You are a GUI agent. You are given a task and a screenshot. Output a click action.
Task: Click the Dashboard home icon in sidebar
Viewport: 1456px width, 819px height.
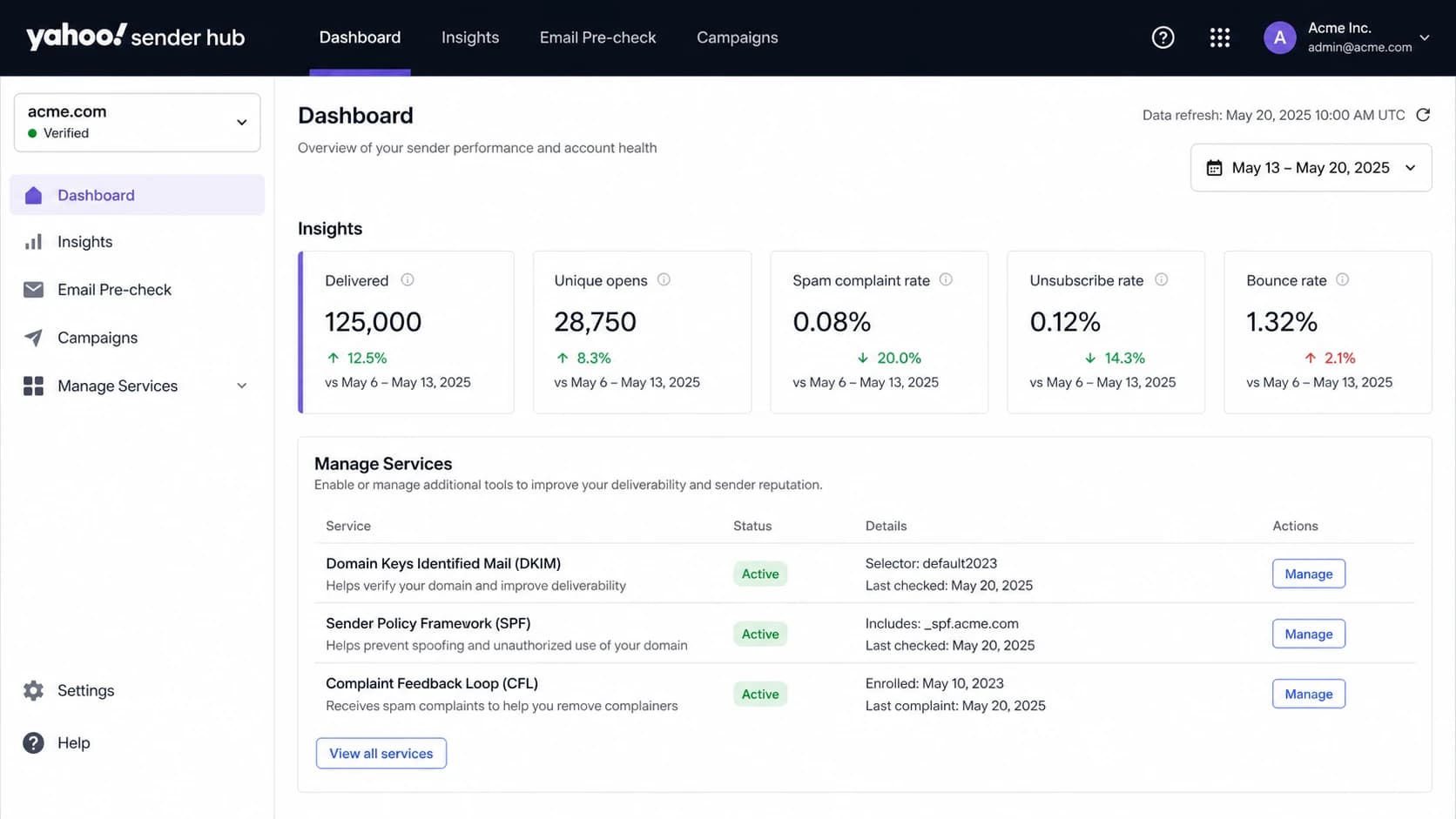pos(33,195)
